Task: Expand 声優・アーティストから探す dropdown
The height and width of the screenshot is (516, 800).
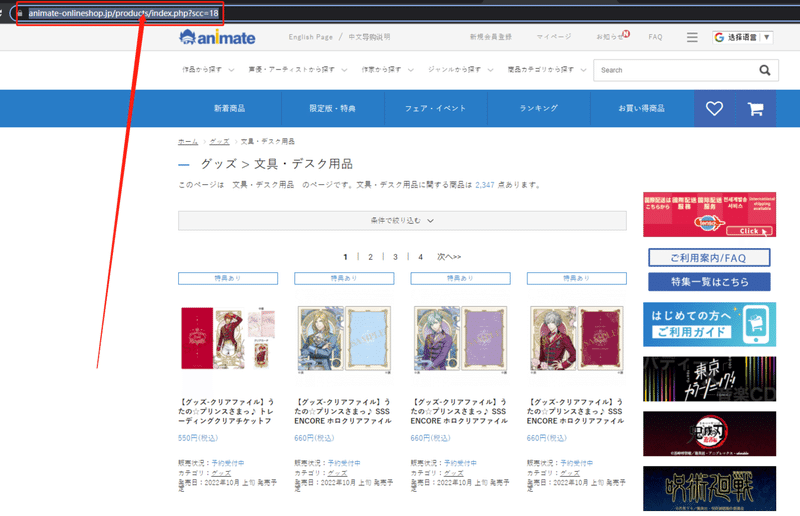Action: 297,69
